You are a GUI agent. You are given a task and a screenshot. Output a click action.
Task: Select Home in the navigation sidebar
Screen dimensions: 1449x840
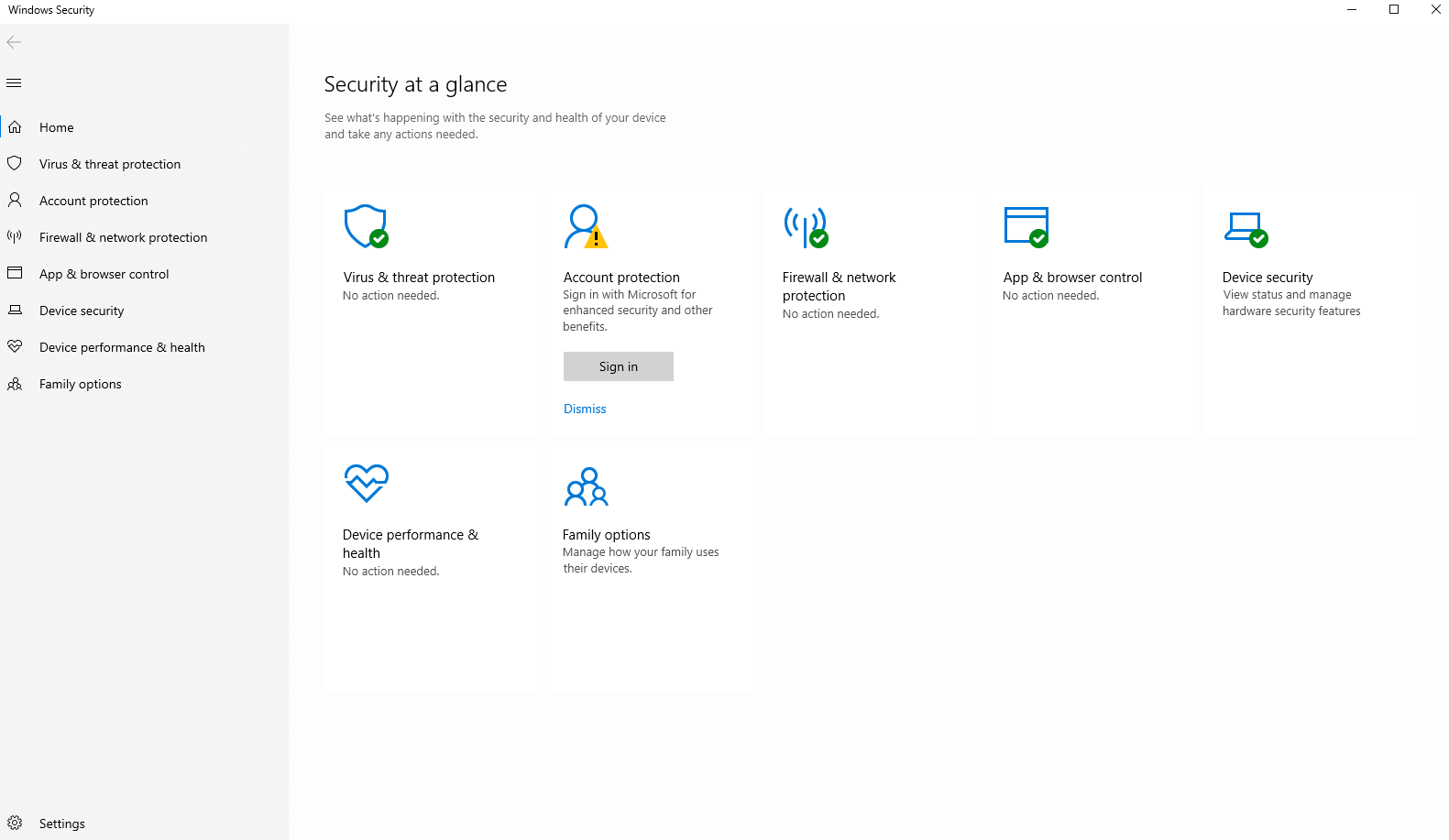coord(144,127)
